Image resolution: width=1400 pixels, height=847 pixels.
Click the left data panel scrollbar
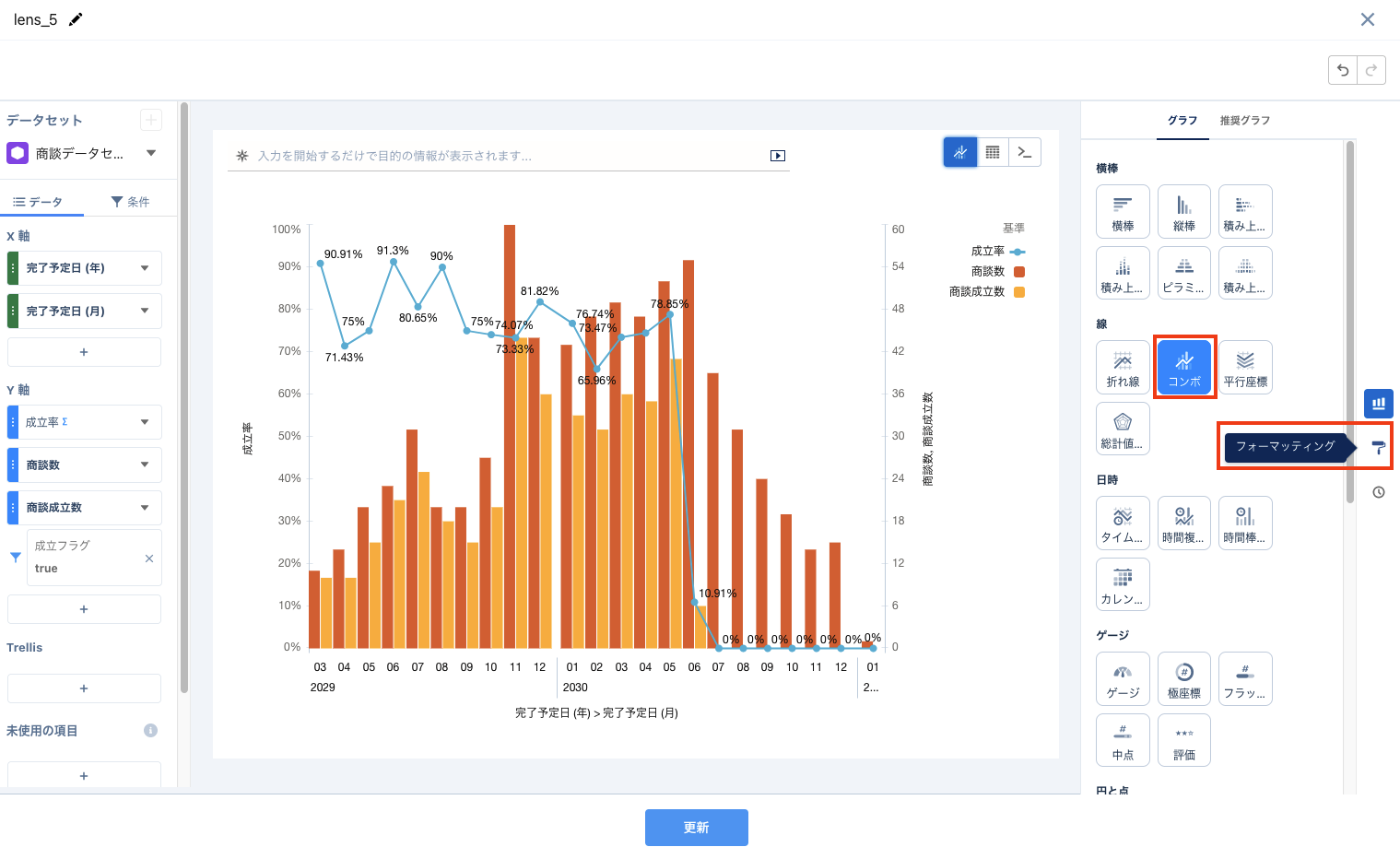point(184,398)
